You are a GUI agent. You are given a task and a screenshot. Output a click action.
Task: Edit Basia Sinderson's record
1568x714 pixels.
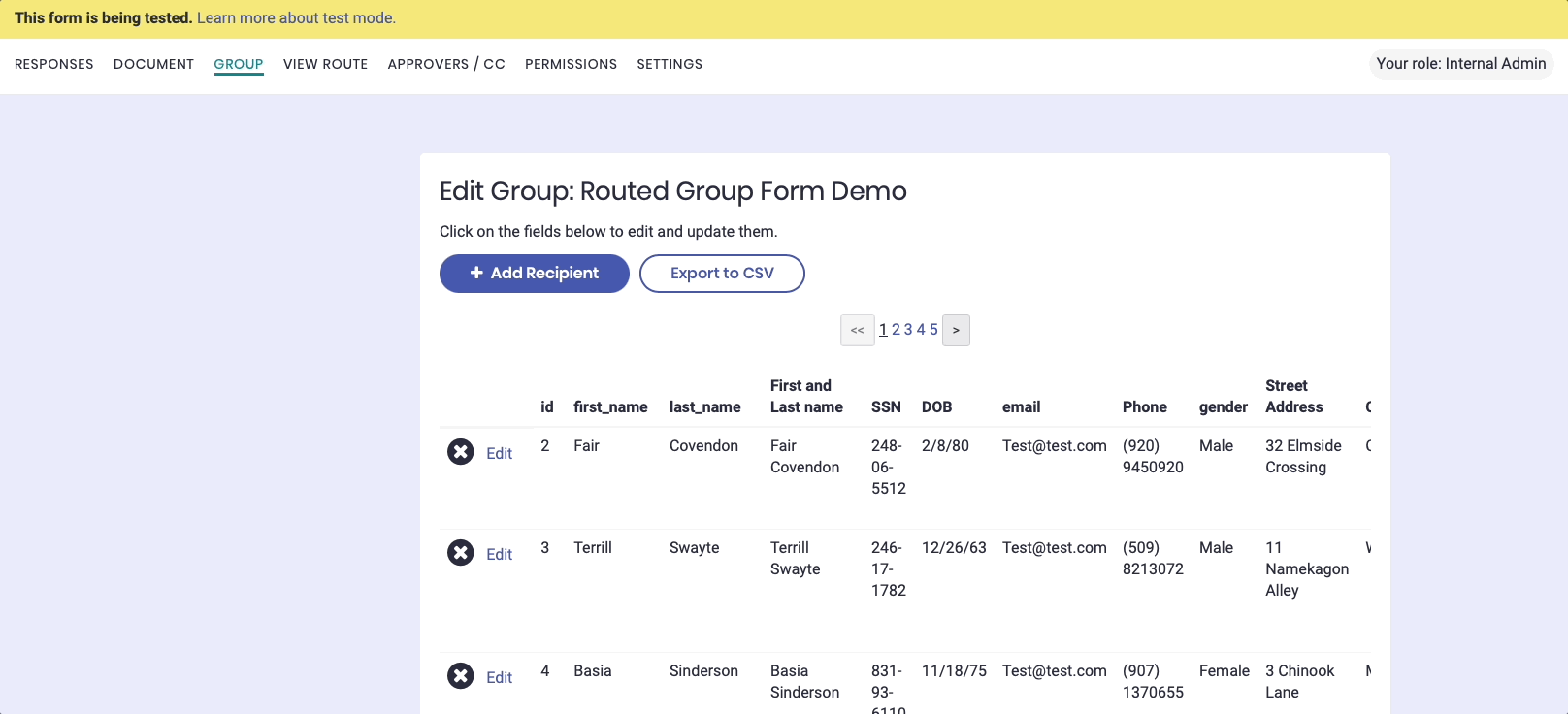tap(499, 677)
